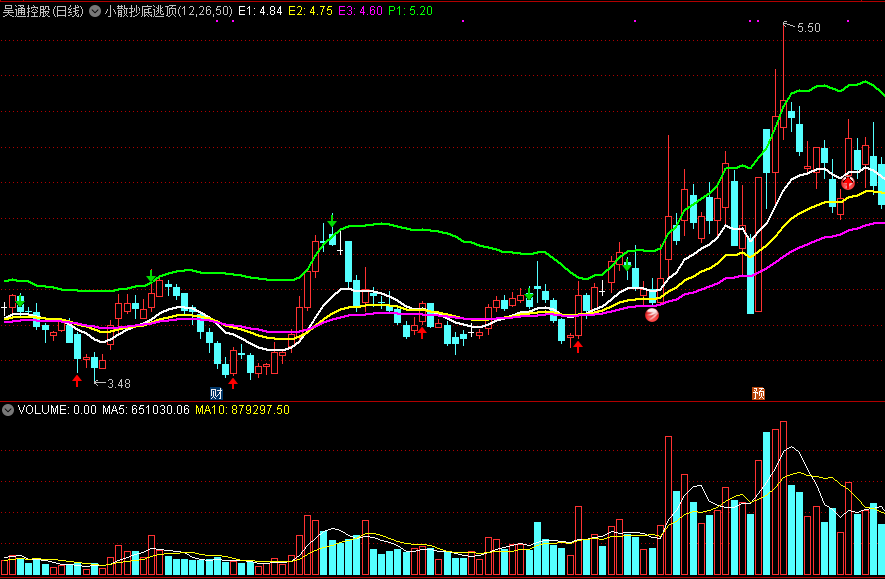Select the E3: 4.60 magenta value label

pos(360,11)
